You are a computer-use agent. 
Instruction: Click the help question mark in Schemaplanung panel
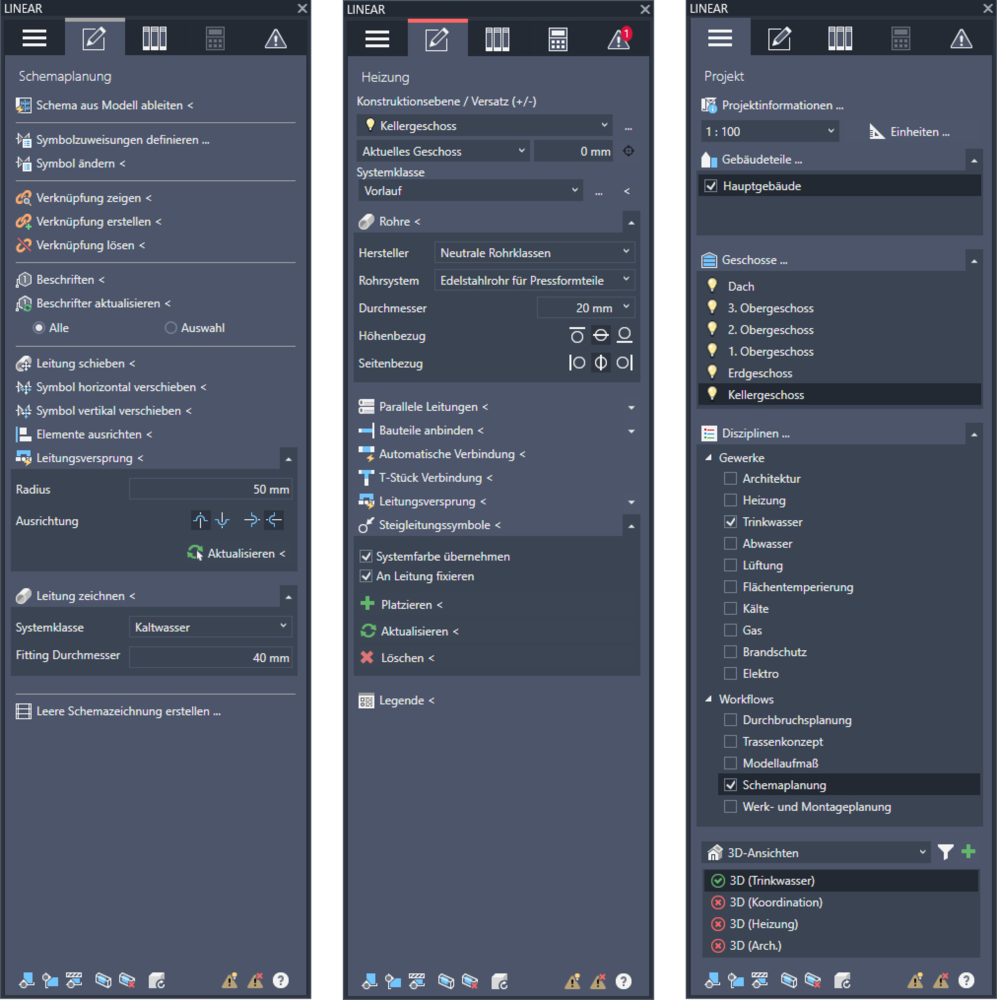[281, 980]
